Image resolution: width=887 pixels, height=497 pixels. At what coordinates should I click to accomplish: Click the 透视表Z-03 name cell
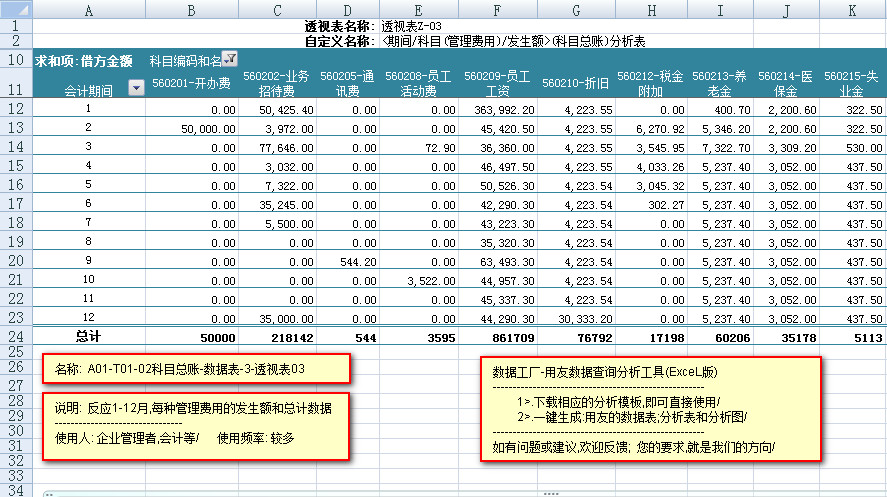click(411, 25)
